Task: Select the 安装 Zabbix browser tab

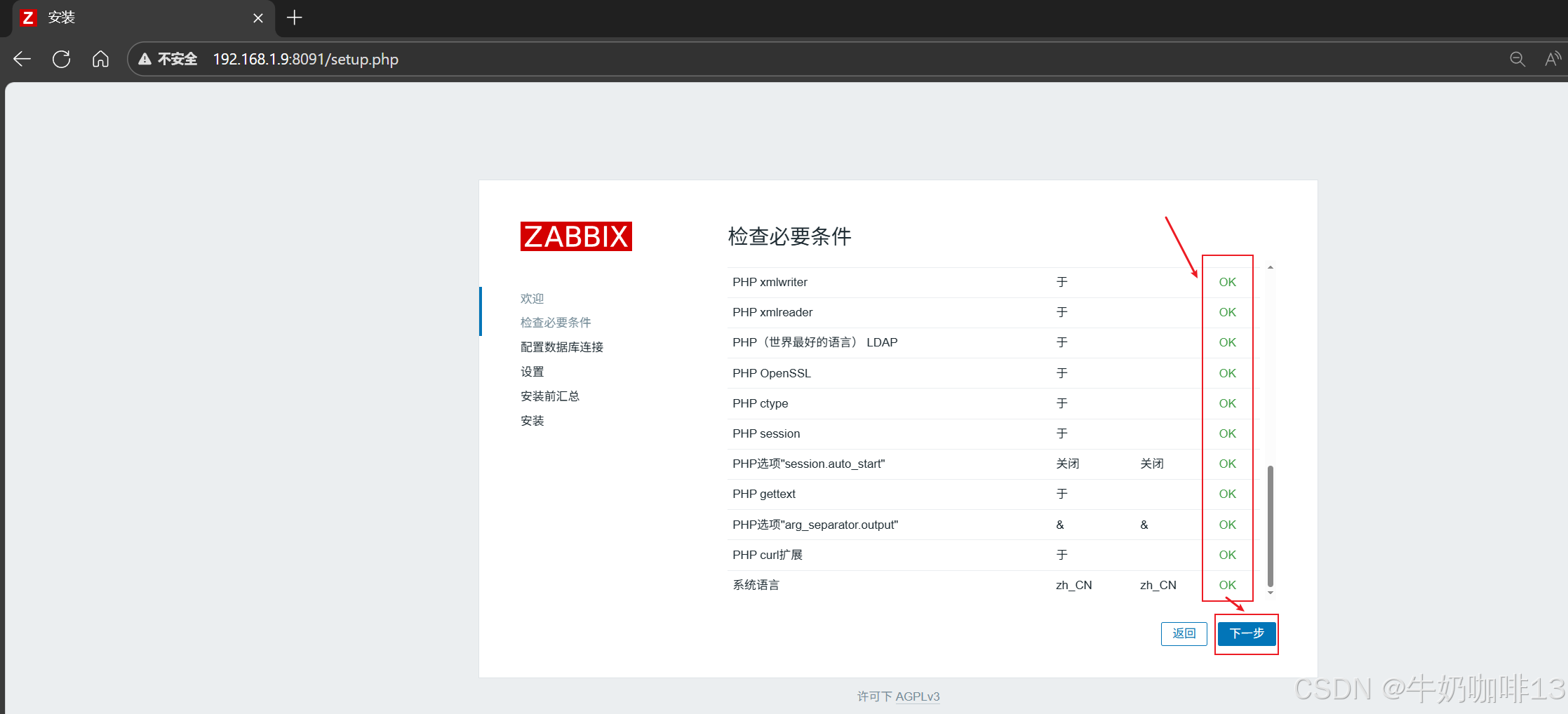Action: [144, 18]
